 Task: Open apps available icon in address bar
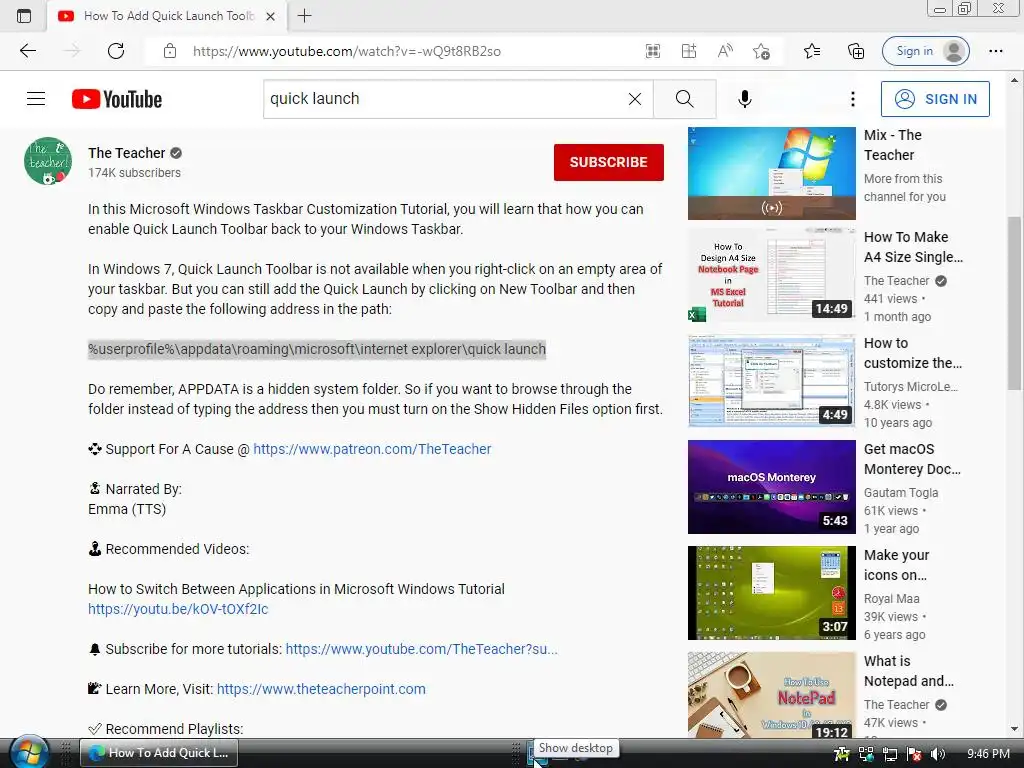[689, 51]
